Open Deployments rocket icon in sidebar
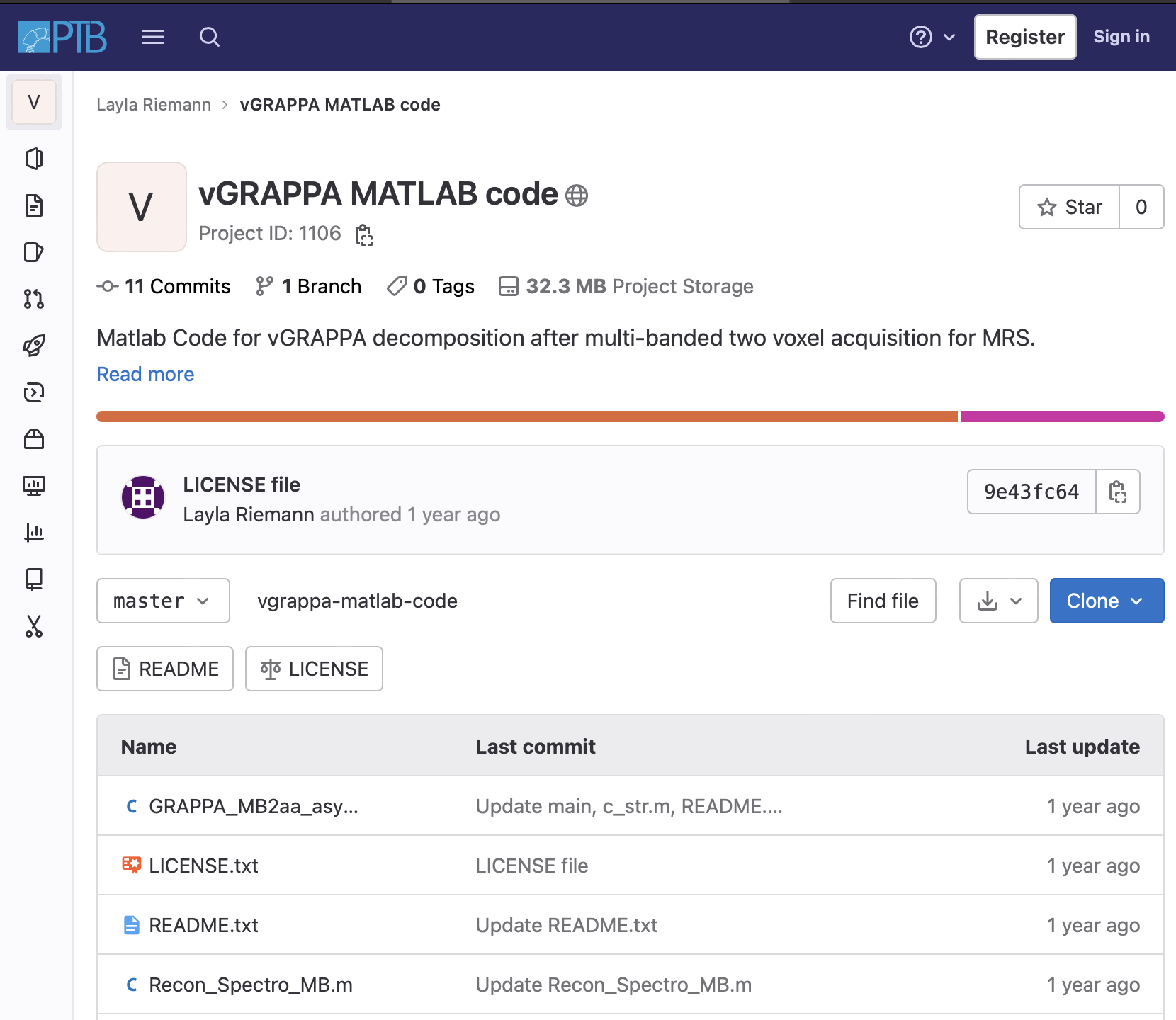The image size is (1176, 1020). coord(33,346)
